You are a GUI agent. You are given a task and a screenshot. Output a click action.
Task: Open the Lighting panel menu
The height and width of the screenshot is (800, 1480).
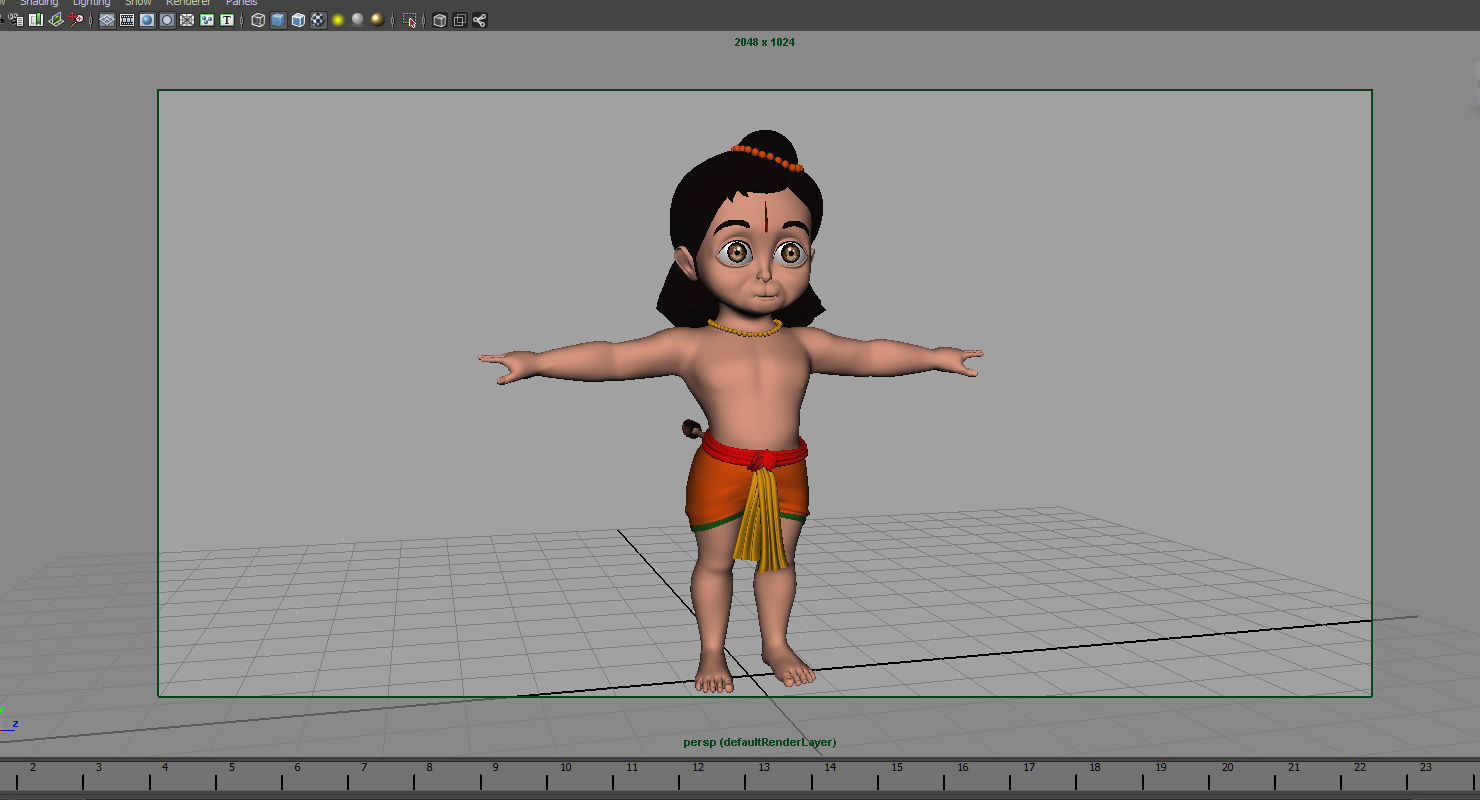[91, 3]
